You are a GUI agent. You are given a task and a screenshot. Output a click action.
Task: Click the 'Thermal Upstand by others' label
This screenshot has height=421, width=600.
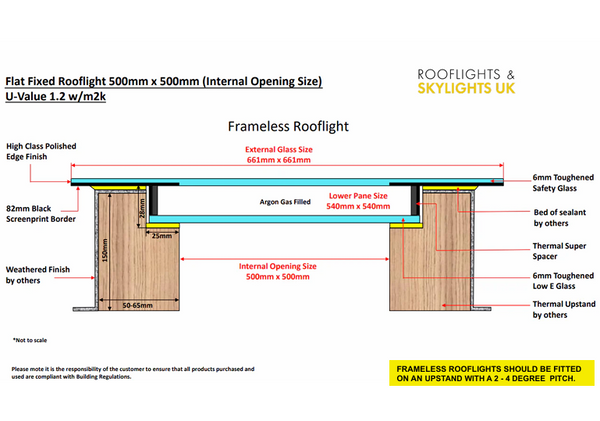click(x=564, y=310)
